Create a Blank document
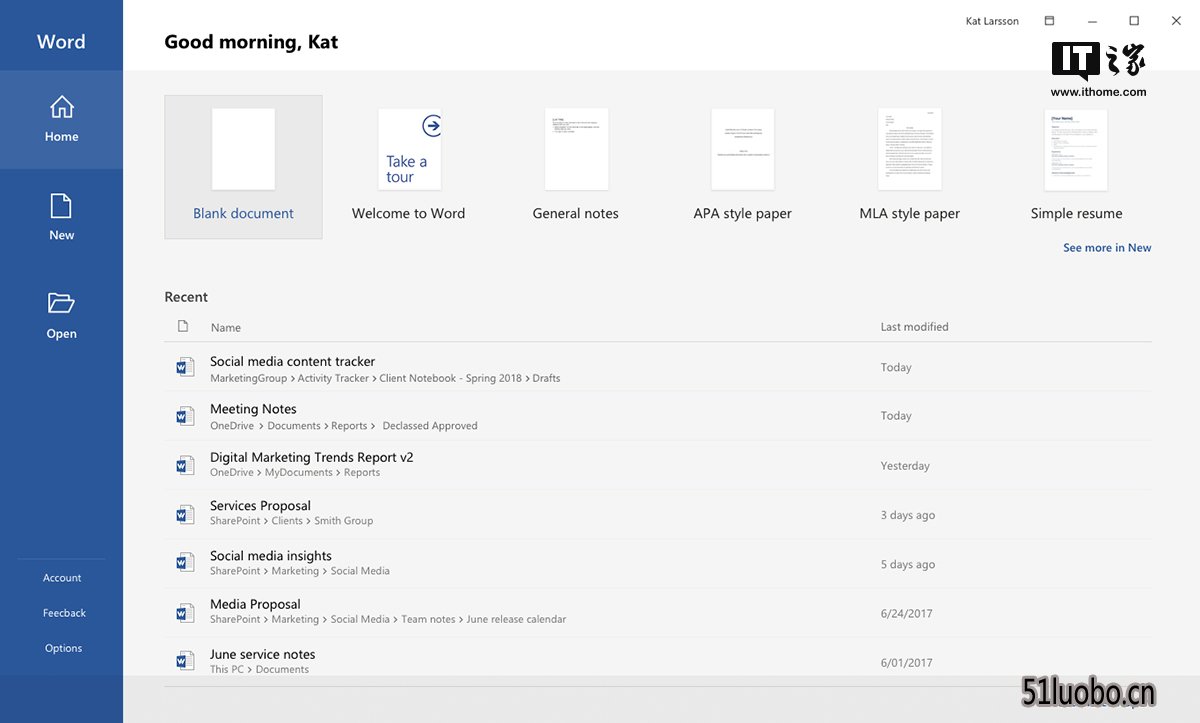Viewport: 1200px width, 723px height. tap(243, 167)
